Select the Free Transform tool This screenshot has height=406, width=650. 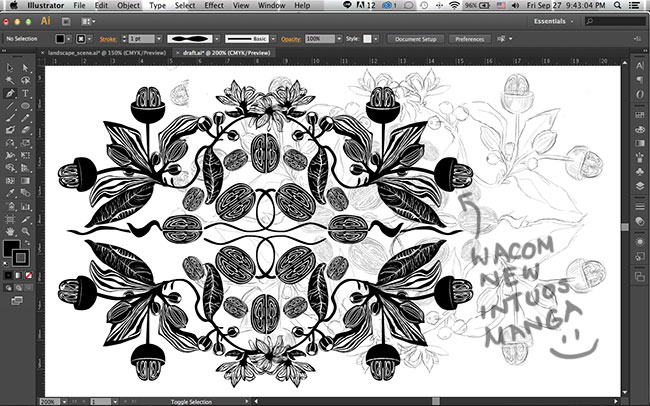coord(25,156)
